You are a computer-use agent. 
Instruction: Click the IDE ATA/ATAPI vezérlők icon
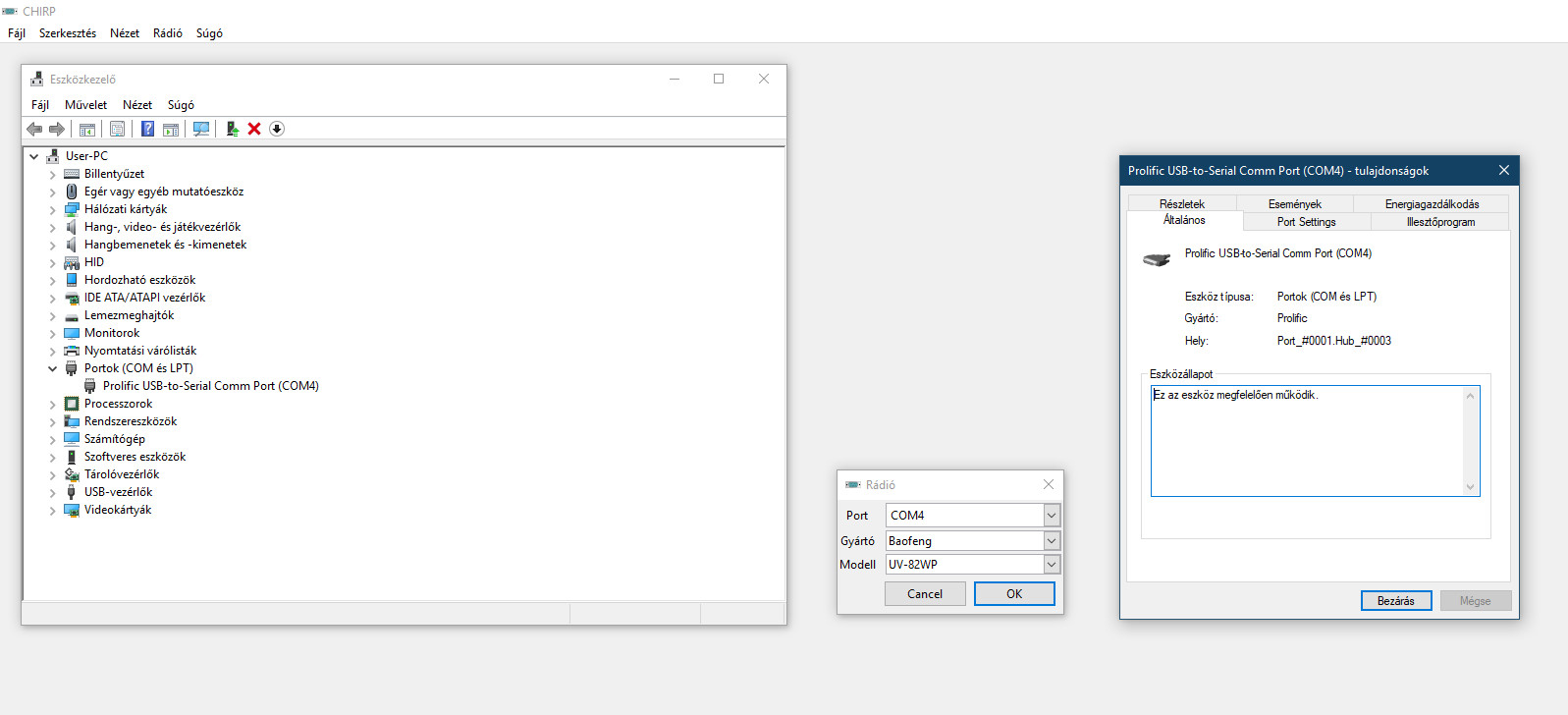tap(72, 298)
